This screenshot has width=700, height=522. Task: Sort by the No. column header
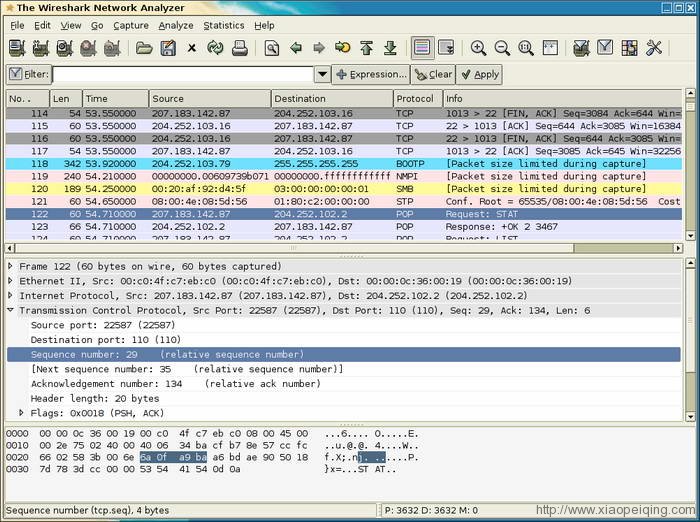(27, 99)
